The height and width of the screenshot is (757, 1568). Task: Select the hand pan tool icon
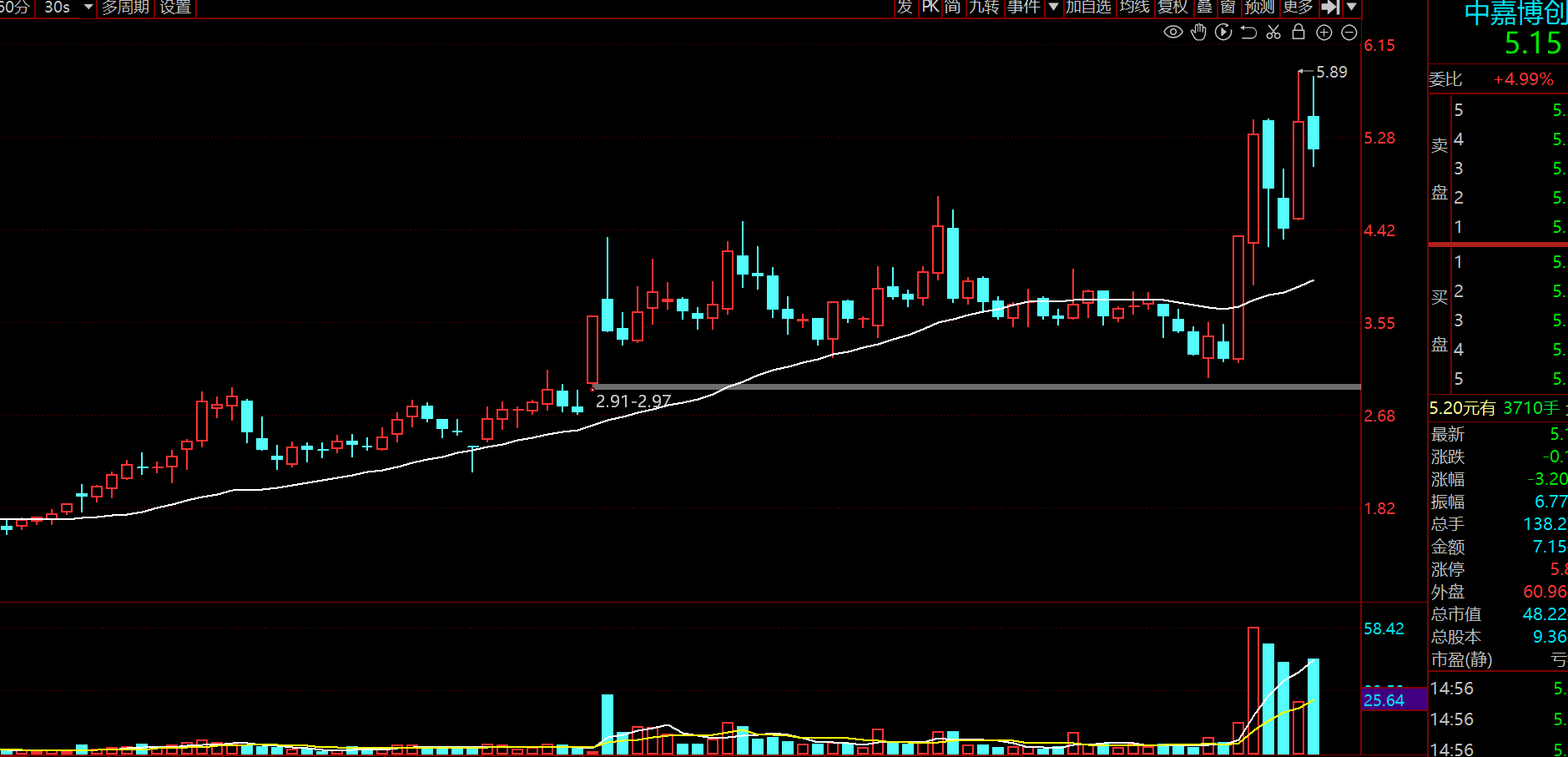tap(1198, 33)
